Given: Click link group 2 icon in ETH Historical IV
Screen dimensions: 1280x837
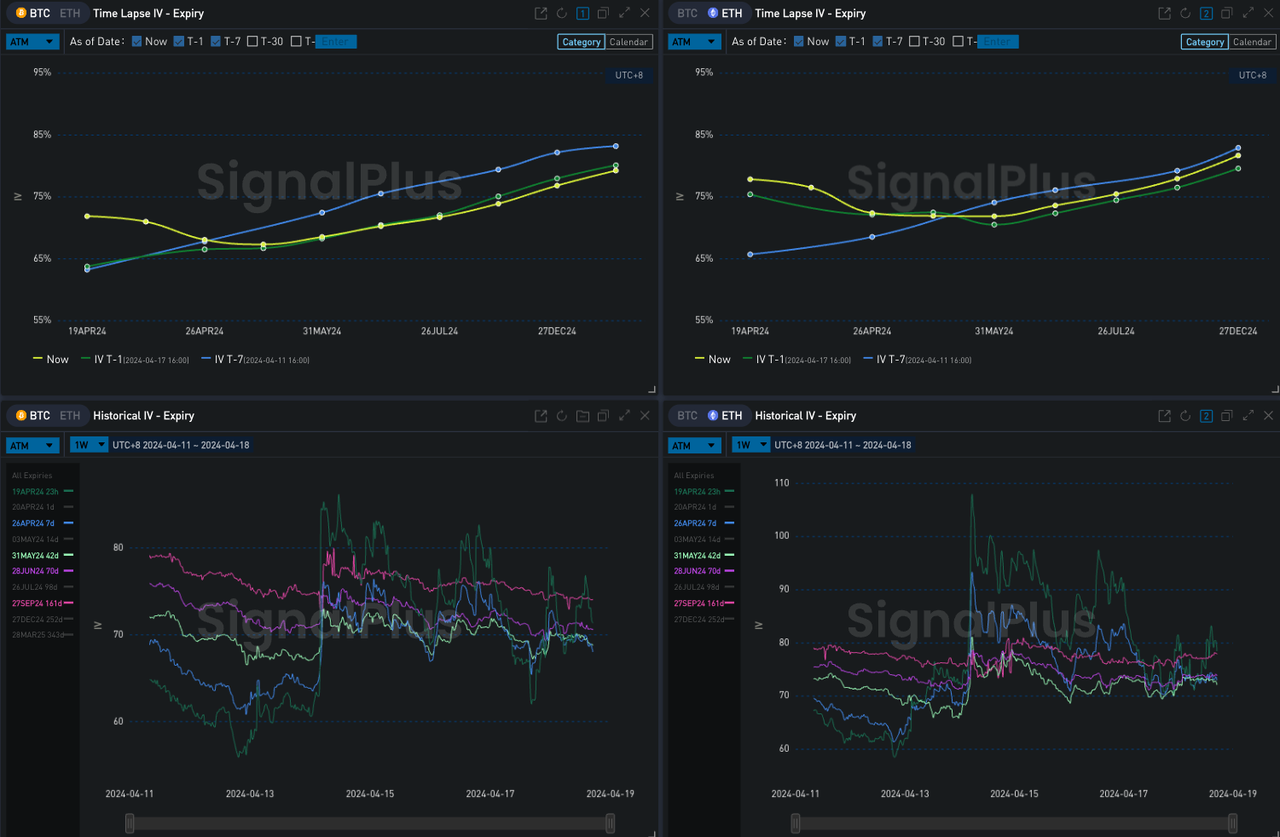Looking at the screenshot, I should [x=1206, y=416].
